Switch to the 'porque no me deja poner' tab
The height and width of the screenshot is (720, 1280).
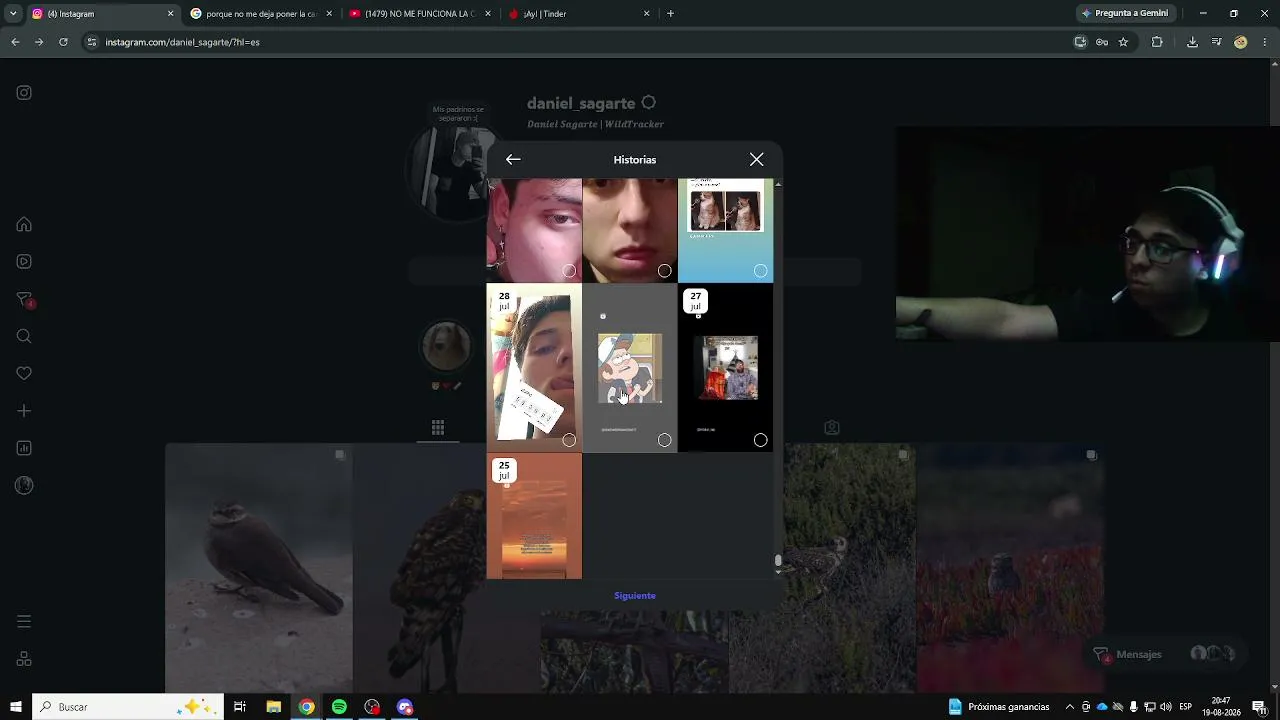[x=260, y=14]
